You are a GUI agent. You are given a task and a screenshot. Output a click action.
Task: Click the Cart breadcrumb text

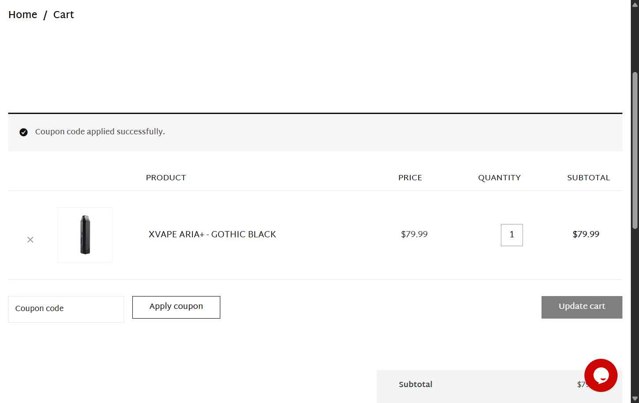point(63,15)
